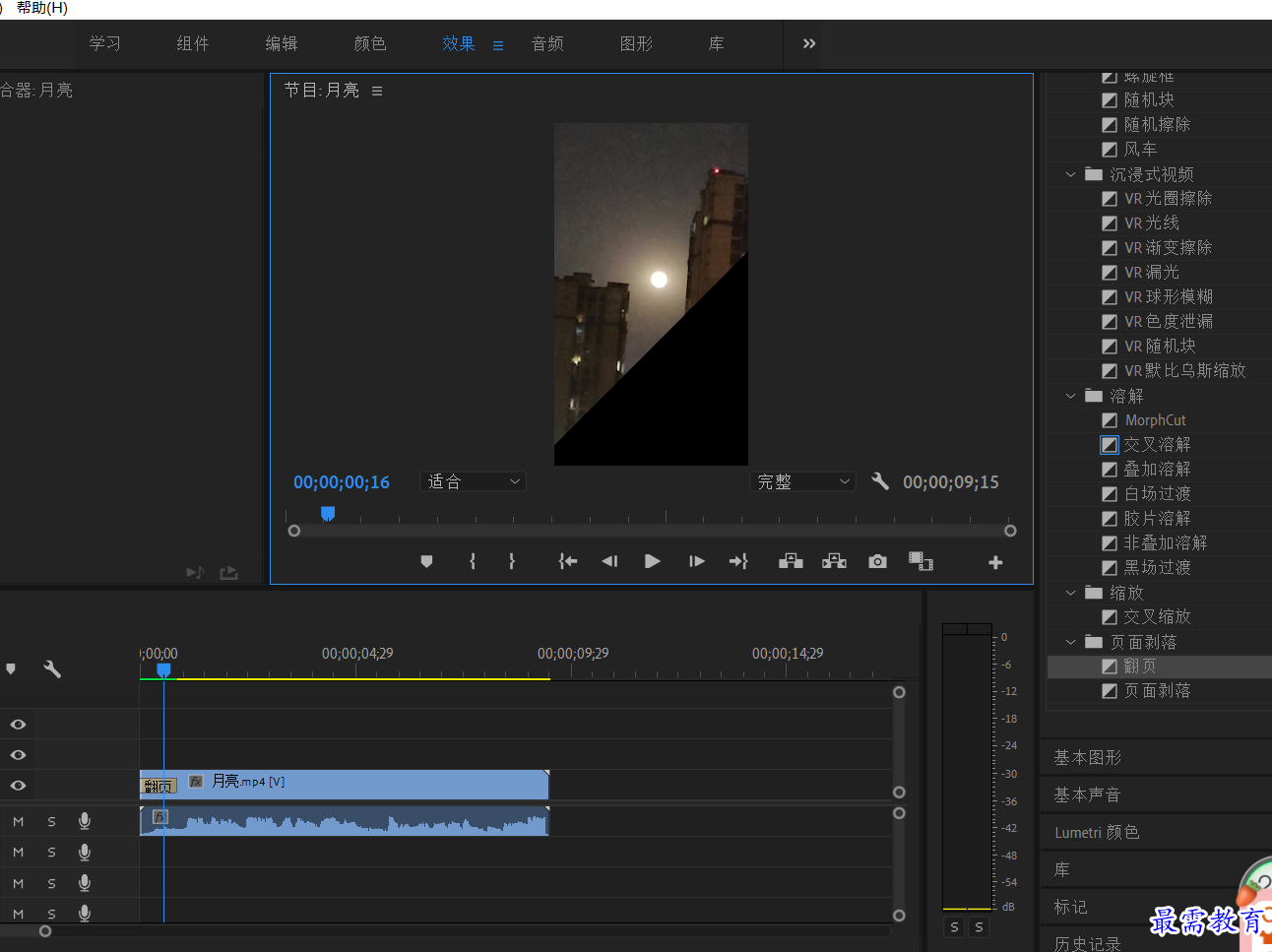
Task: Open timeline wrench display settings
Action: (52, 669)
